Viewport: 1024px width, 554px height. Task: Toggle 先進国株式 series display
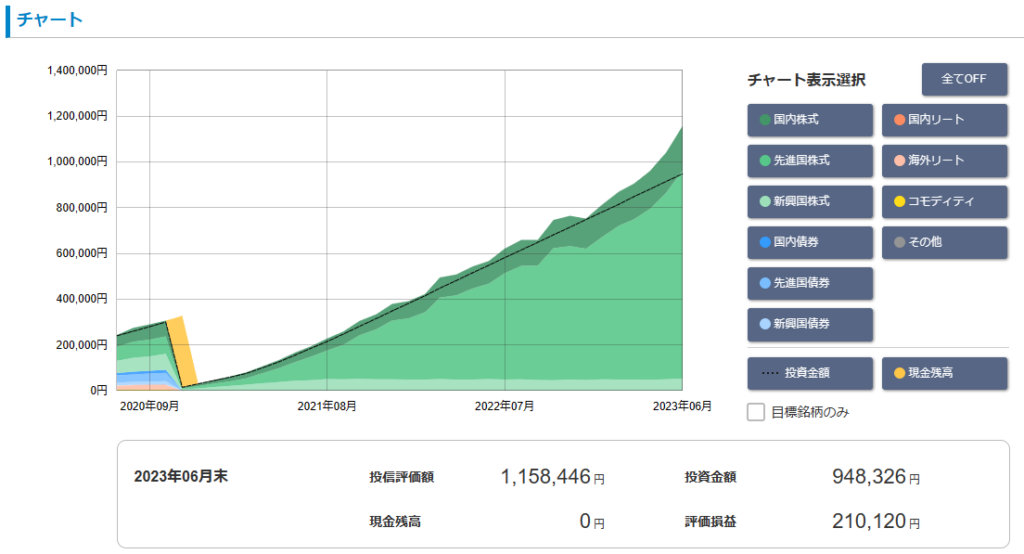(810, 160)
